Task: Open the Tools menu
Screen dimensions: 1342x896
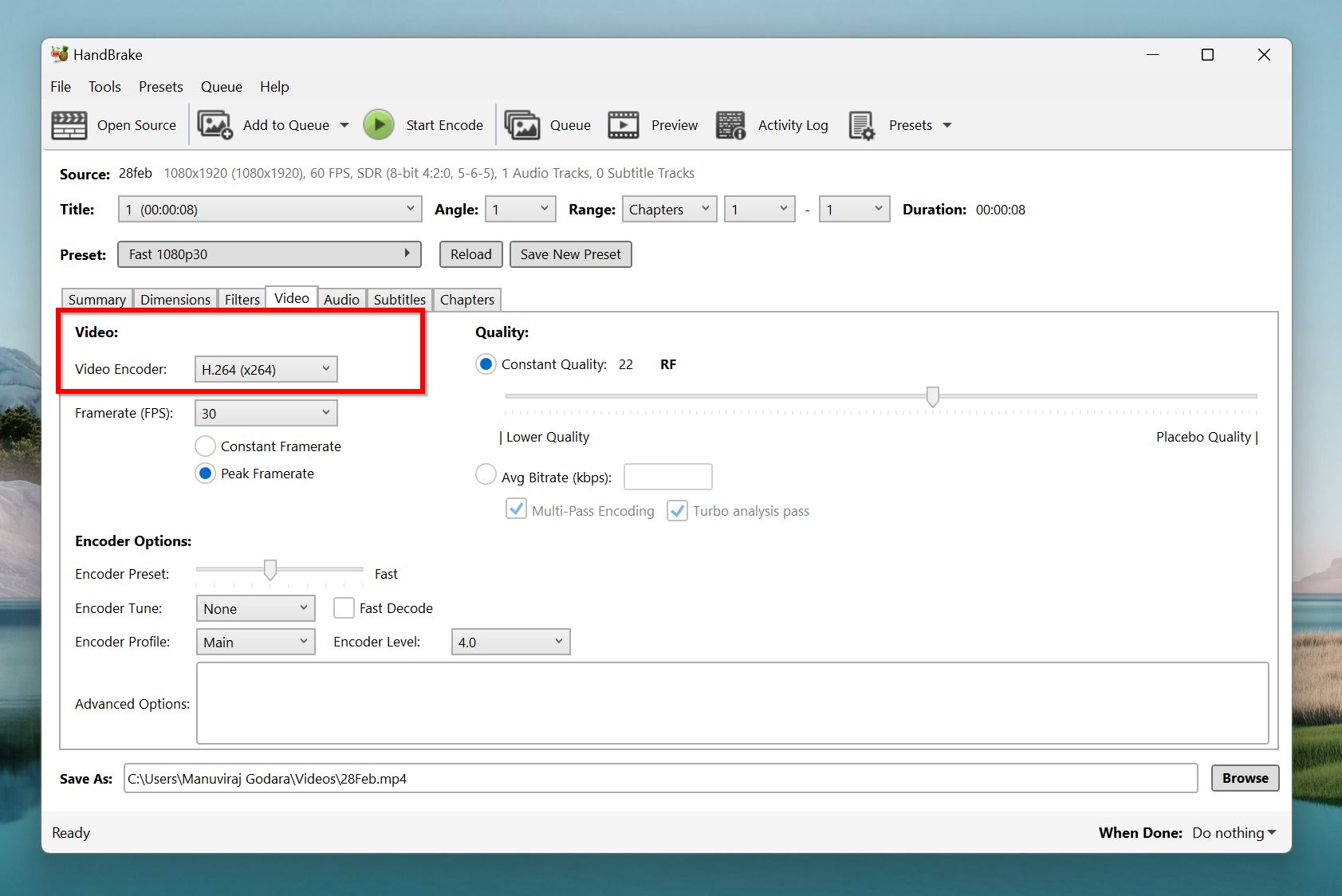Action: [104, 87]
